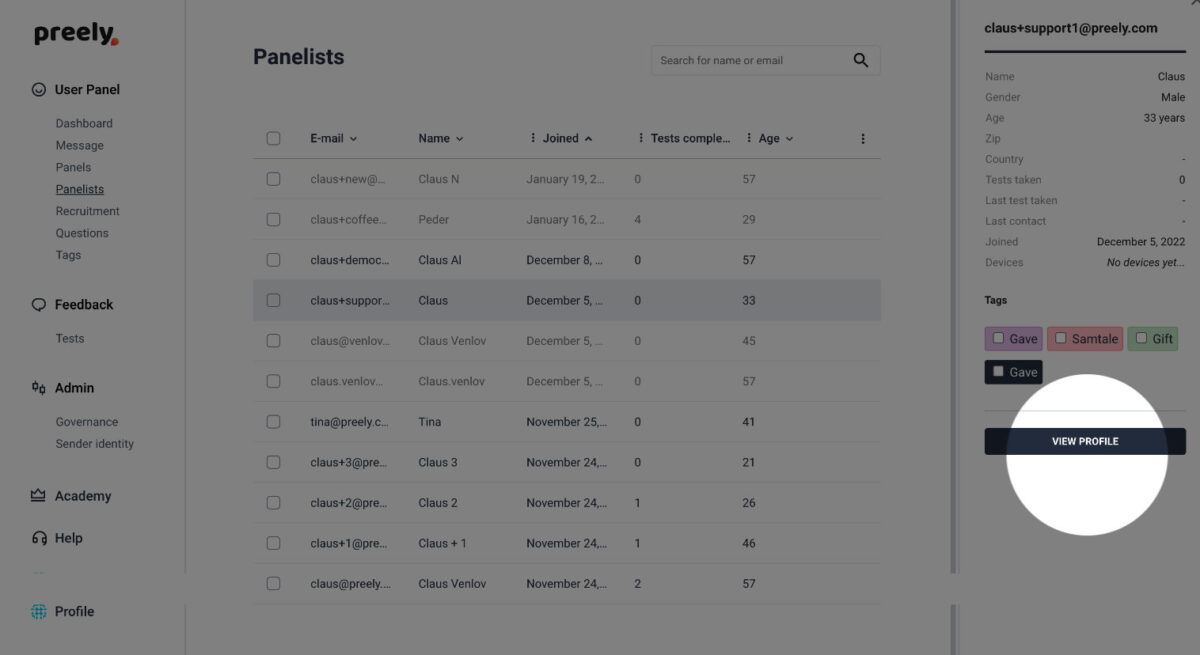The width and height of the screenshot is (1200, 655).
Task: Go to Recruitment in the sidebar
Action: [87, 211]
